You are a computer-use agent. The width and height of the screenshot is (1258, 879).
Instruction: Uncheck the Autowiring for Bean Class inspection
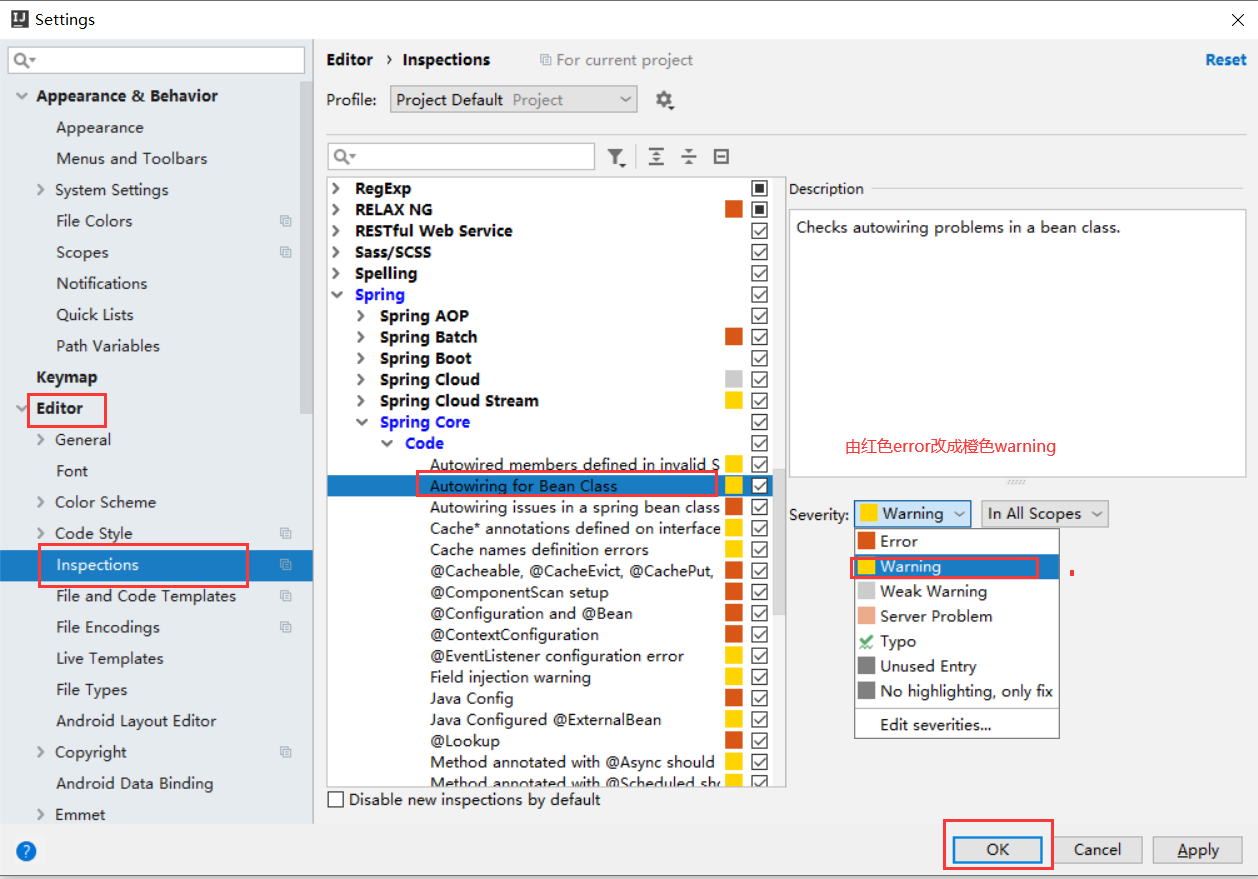[x=759, y=485]
